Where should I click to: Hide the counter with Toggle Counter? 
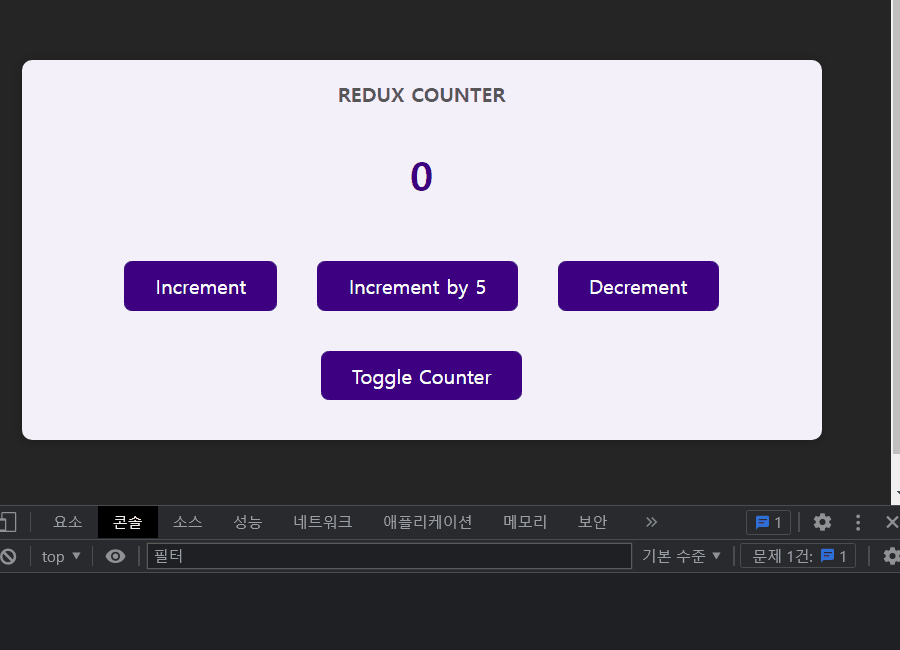[x=421, y=376]
